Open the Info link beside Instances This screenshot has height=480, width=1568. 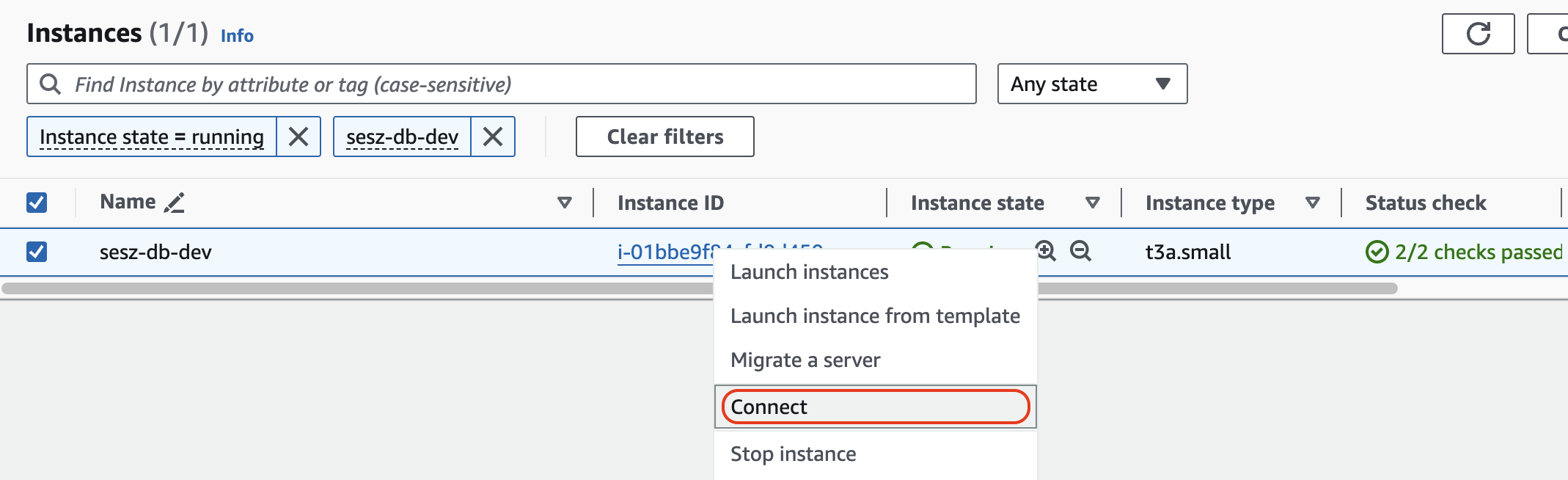pyautogui.click(x=237, y=36)
